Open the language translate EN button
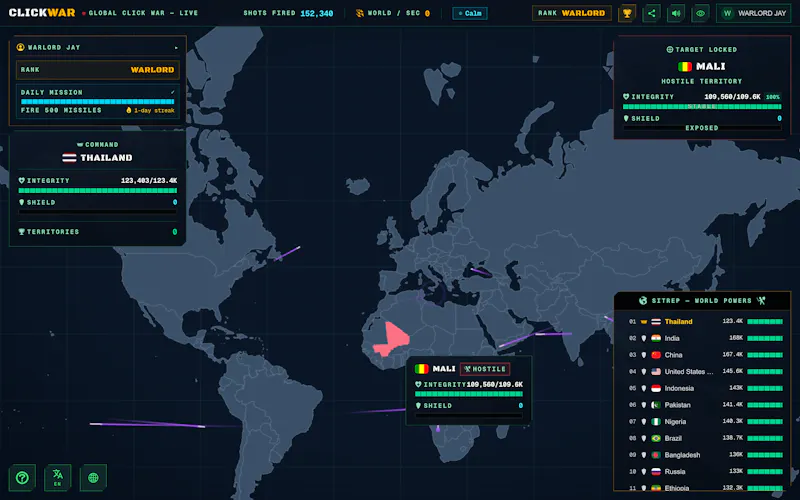 tap(58, 478)
